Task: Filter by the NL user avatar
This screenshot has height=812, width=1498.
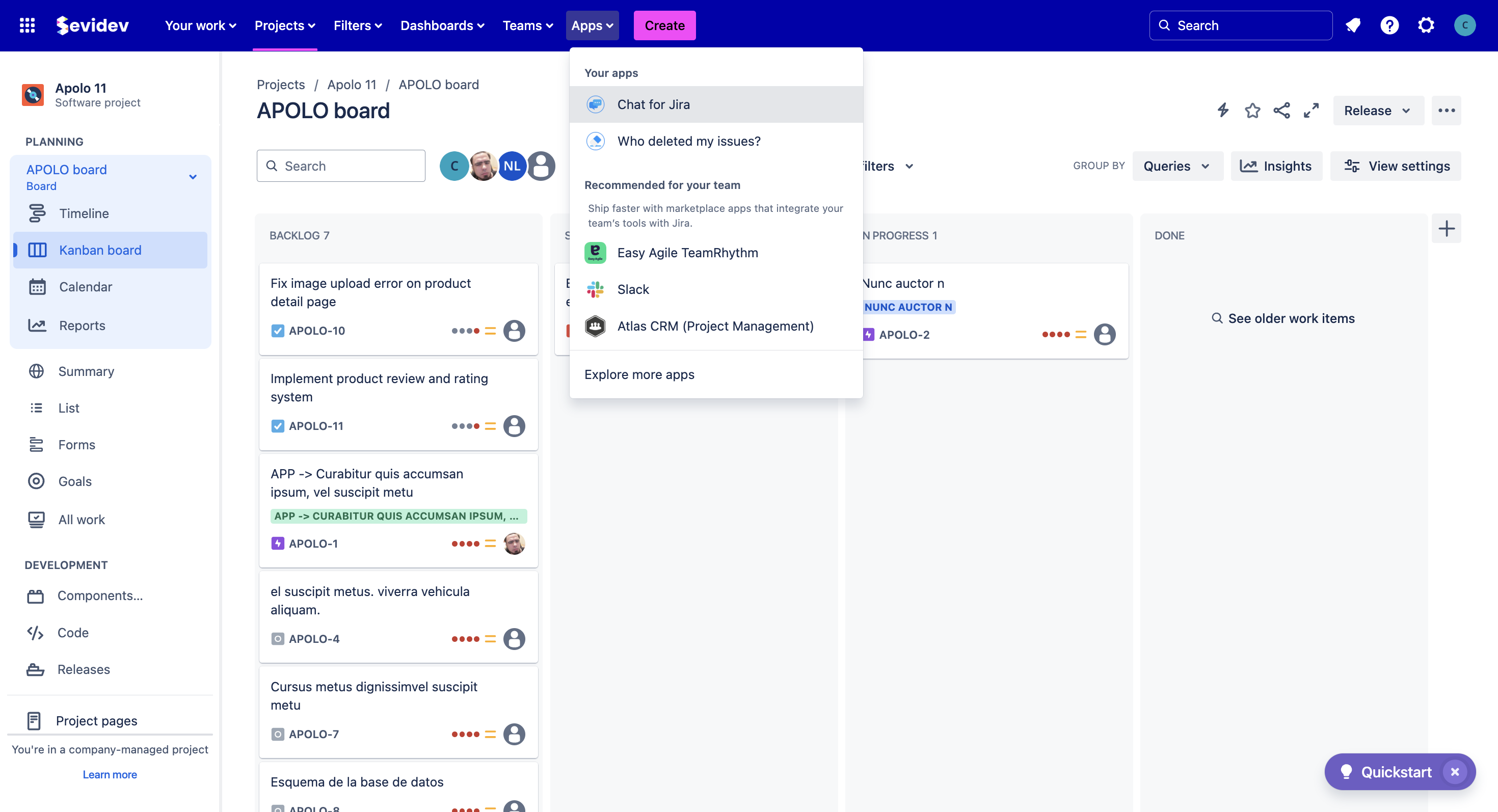Action: click(x=512, y=166)
